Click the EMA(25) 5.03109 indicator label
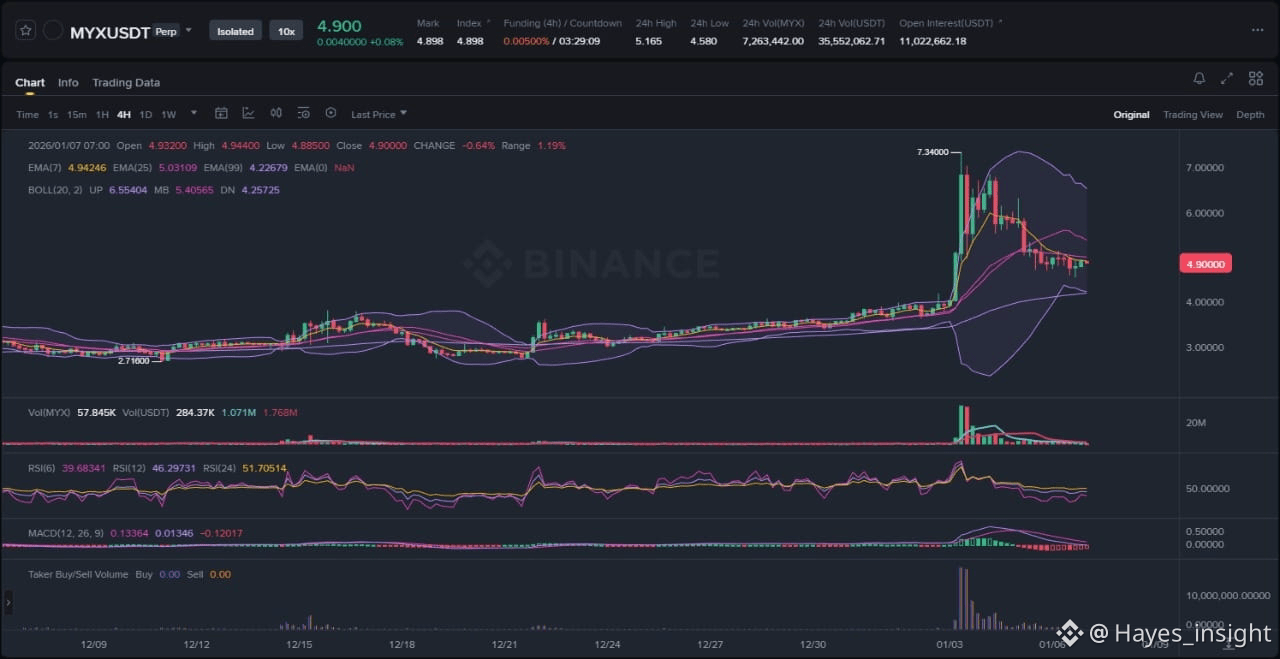Screen dimensions: 1280x659 [155, 168]
